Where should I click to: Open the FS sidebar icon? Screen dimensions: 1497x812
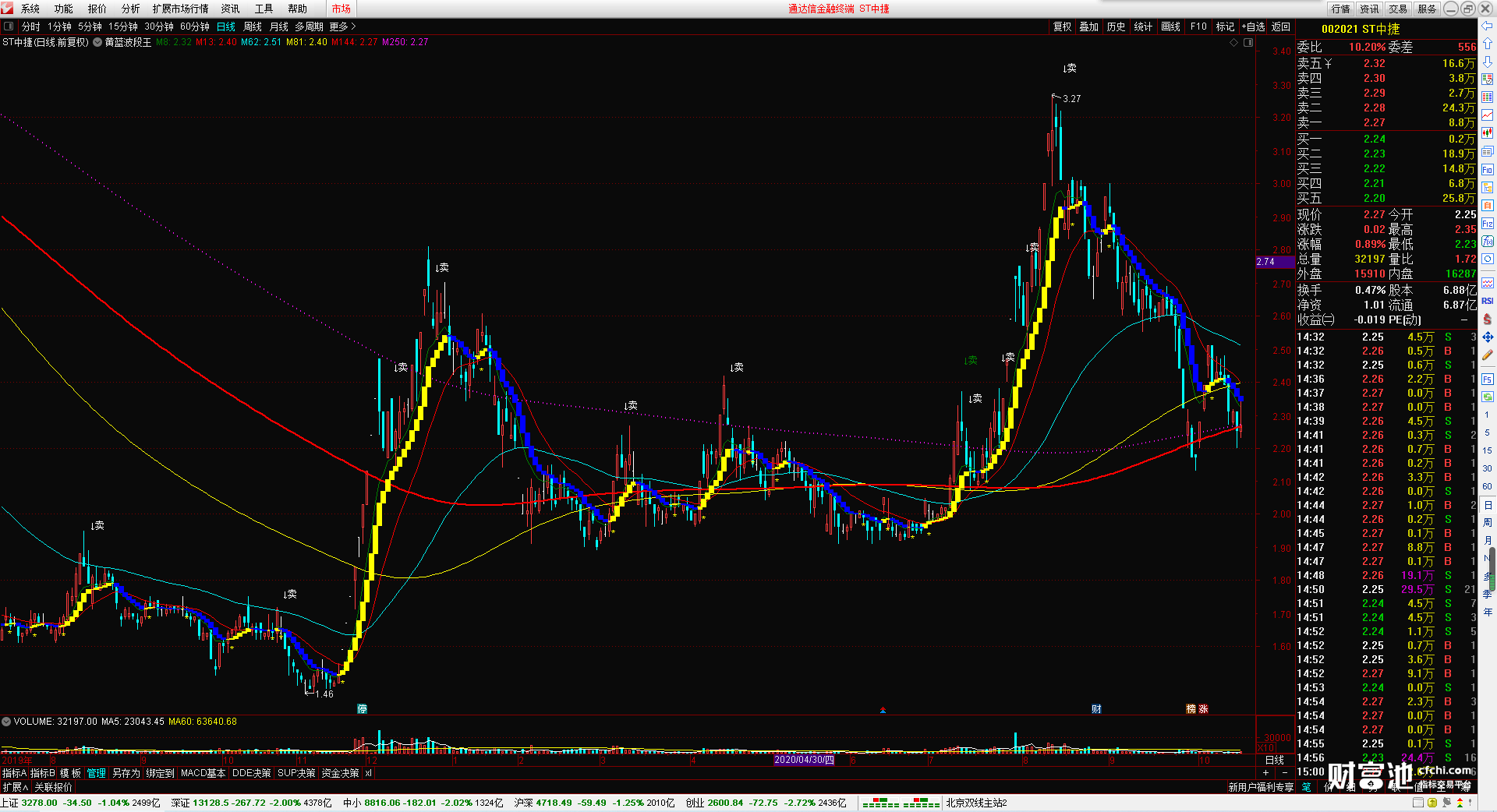click(1488, 380)
